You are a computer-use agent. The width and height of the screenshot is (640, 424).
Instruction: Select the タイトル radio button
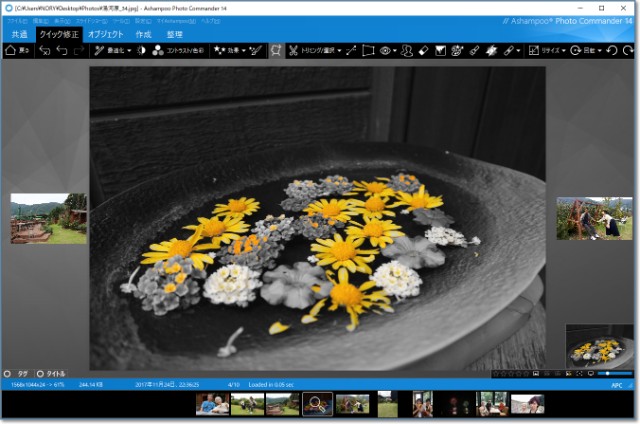click(41, 373)
